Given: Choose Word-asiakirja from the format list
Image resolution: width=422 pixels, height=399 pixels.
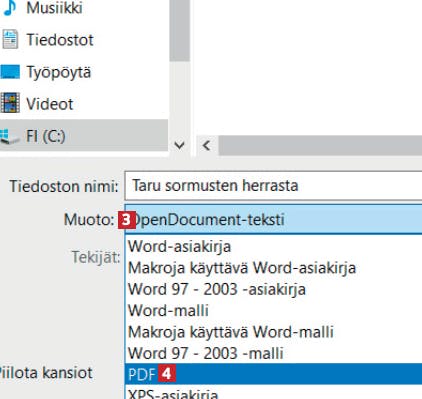Looking at the screenshot, I should point(273,247).
